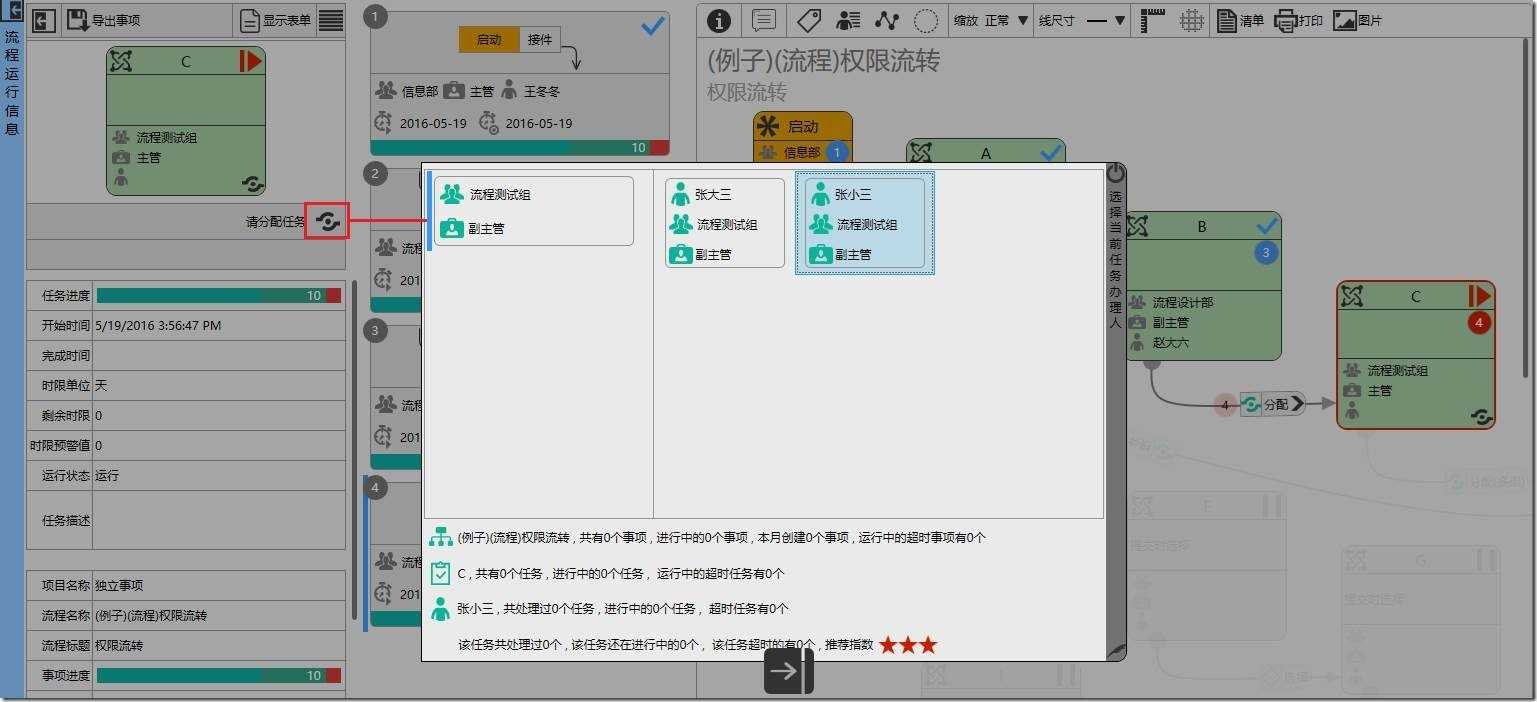Click the assign-task icon next to 请分配任务
Image resolution: width=1537 pixels, height=702 pixels.
point(327,221)
